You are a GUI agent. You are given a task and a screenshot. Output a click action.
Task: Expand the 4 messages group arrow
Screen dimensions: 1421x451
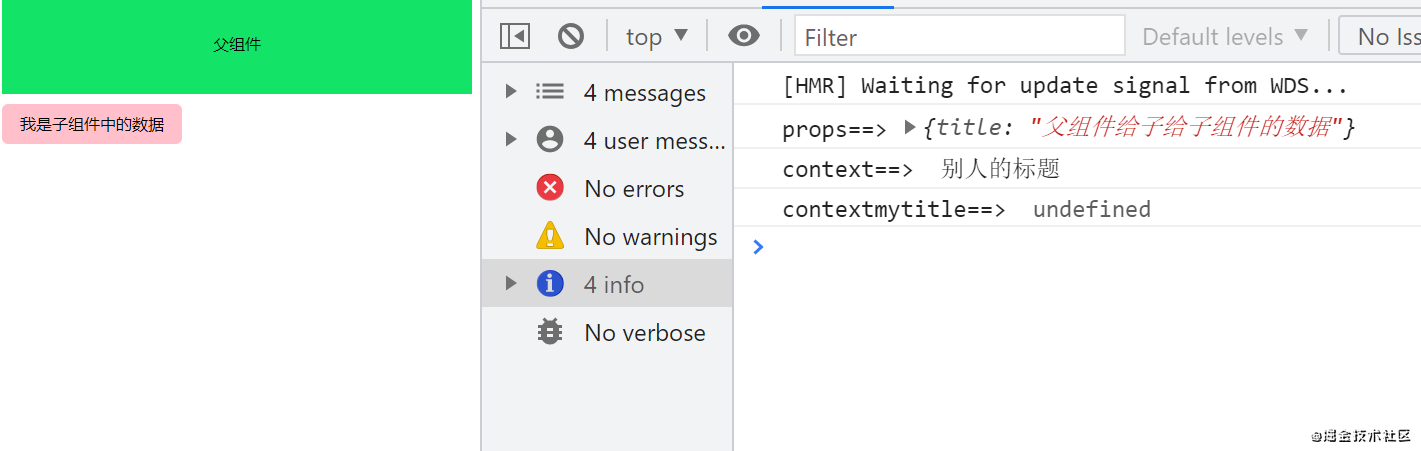pyautogui.click(x=511, y=92)
